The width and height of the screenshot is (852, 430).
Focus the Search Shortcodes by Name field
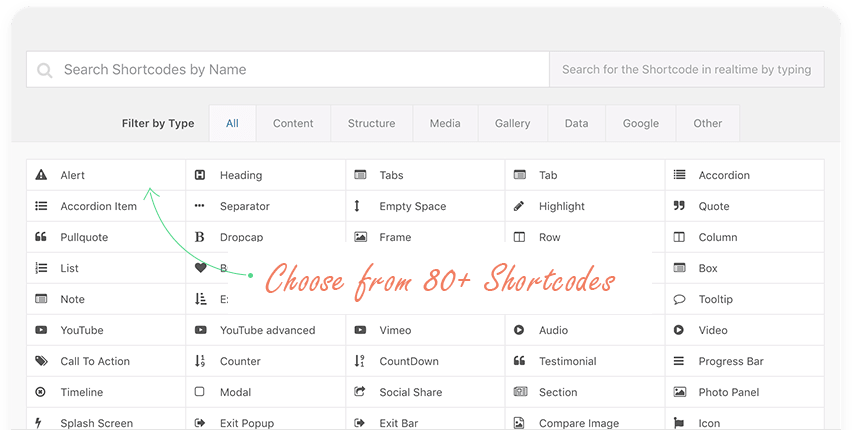(288, 70)
